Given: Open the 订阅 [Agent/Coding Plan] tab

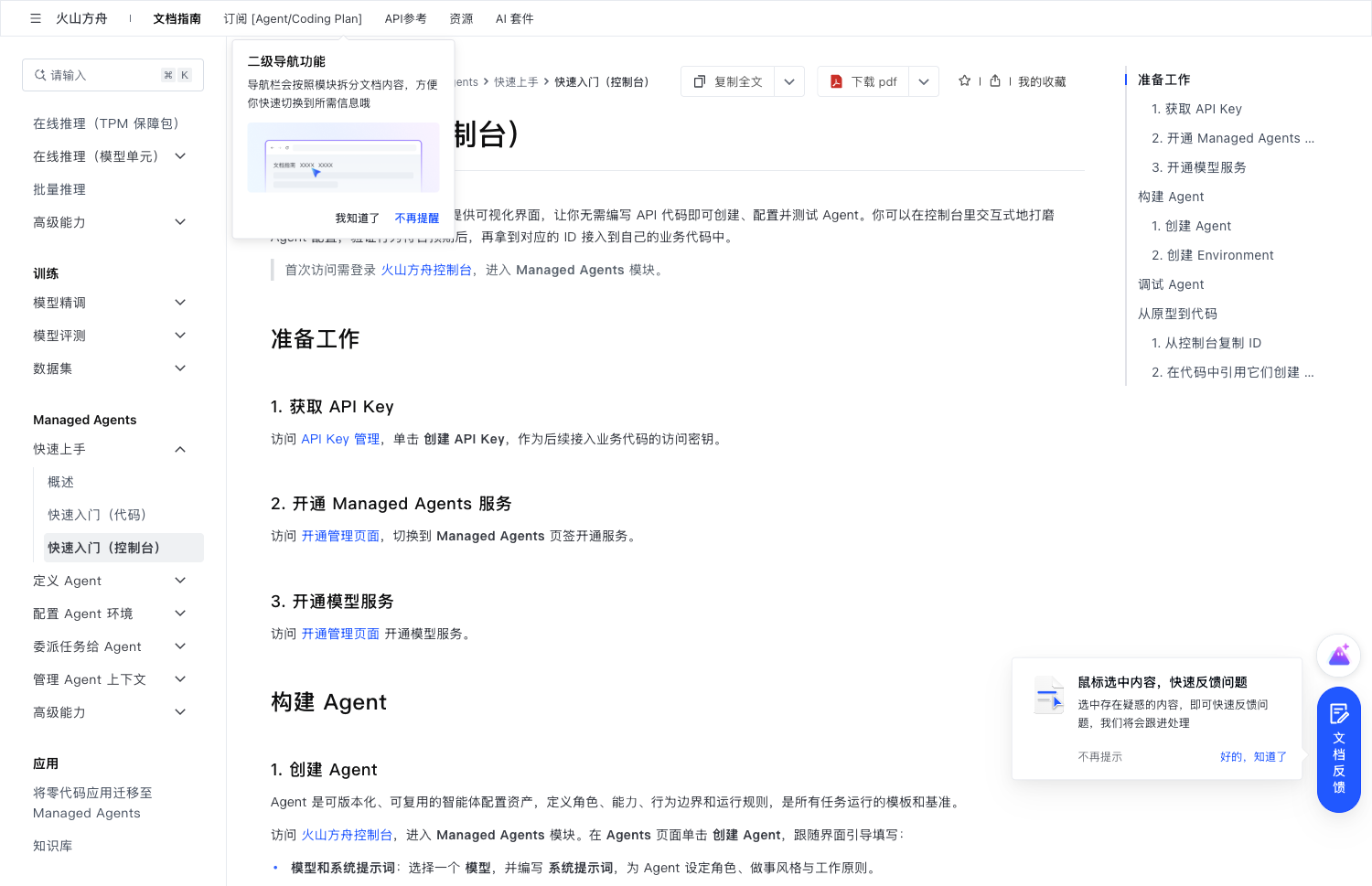Looking at the screenshot, I should [293, 18].
